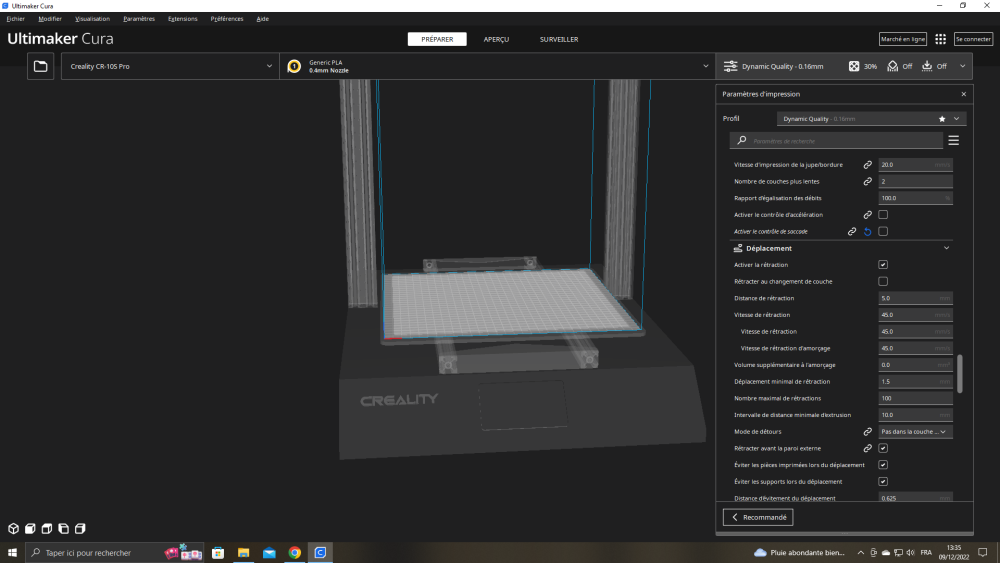Open the Paramètres menu
The width and height of the screenshot is (1000, 563).
tap(139, 19)
